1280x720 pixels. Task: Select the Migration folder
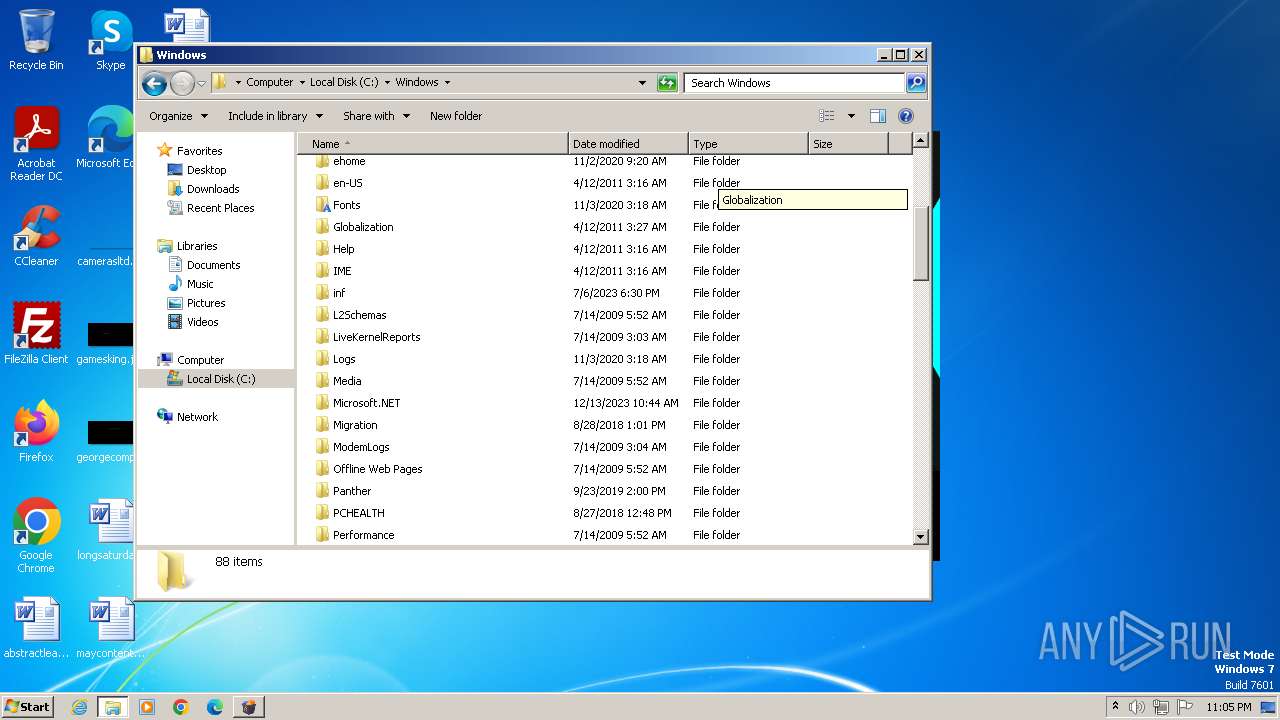click(355, 425)
